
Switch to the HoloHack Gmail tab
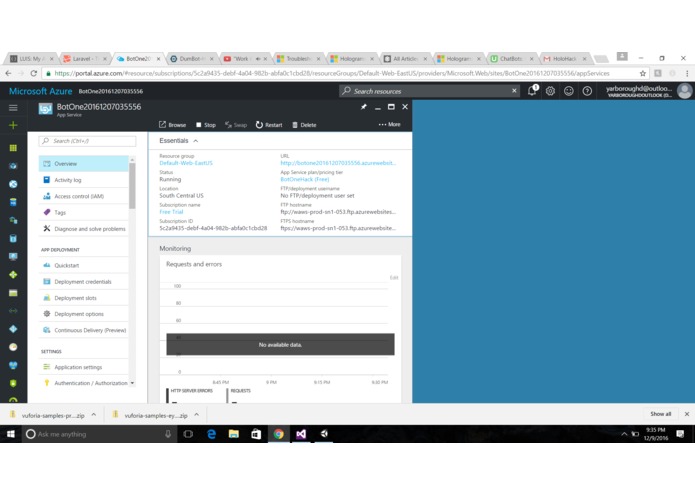(x=564, y=58)
